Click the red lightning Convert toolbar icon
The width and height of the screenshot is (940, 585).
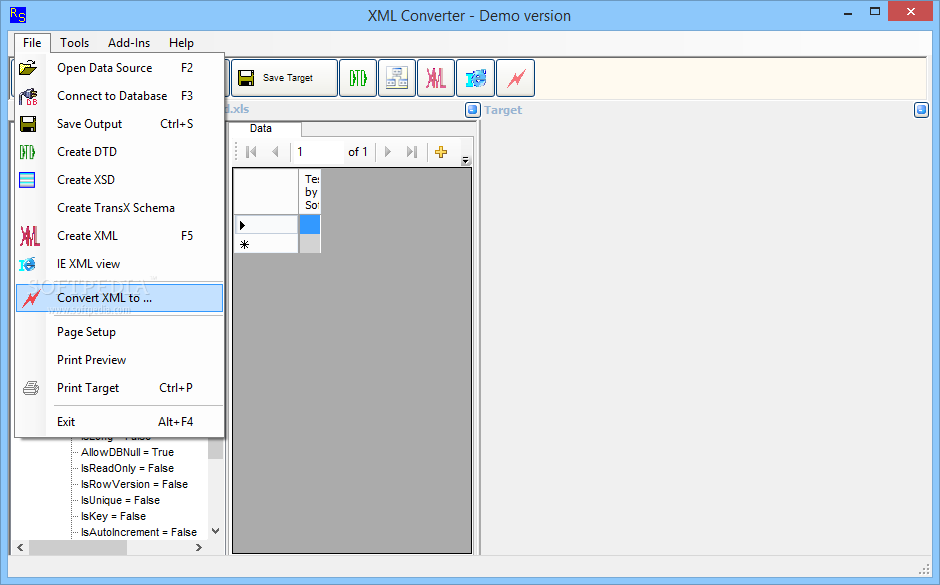[516, 78]
